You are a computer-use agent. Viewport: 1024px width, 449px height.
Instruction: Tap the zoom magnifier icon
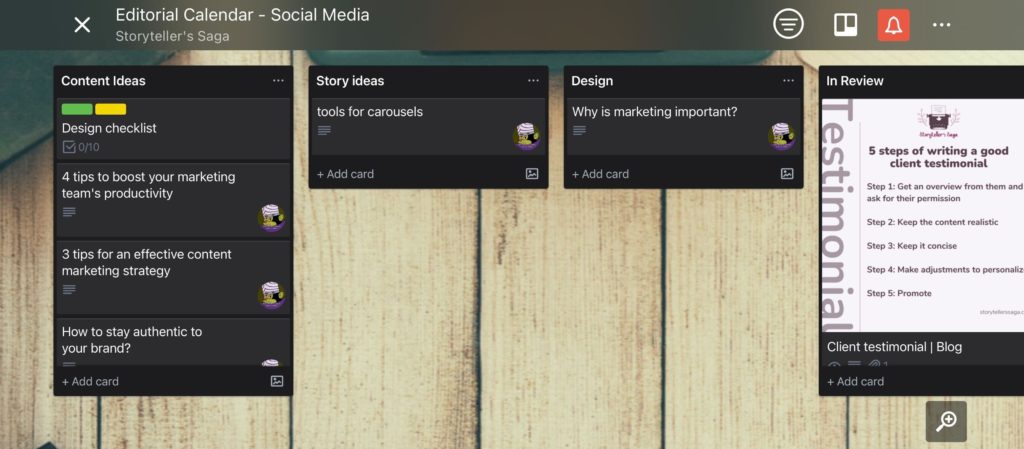946,421
